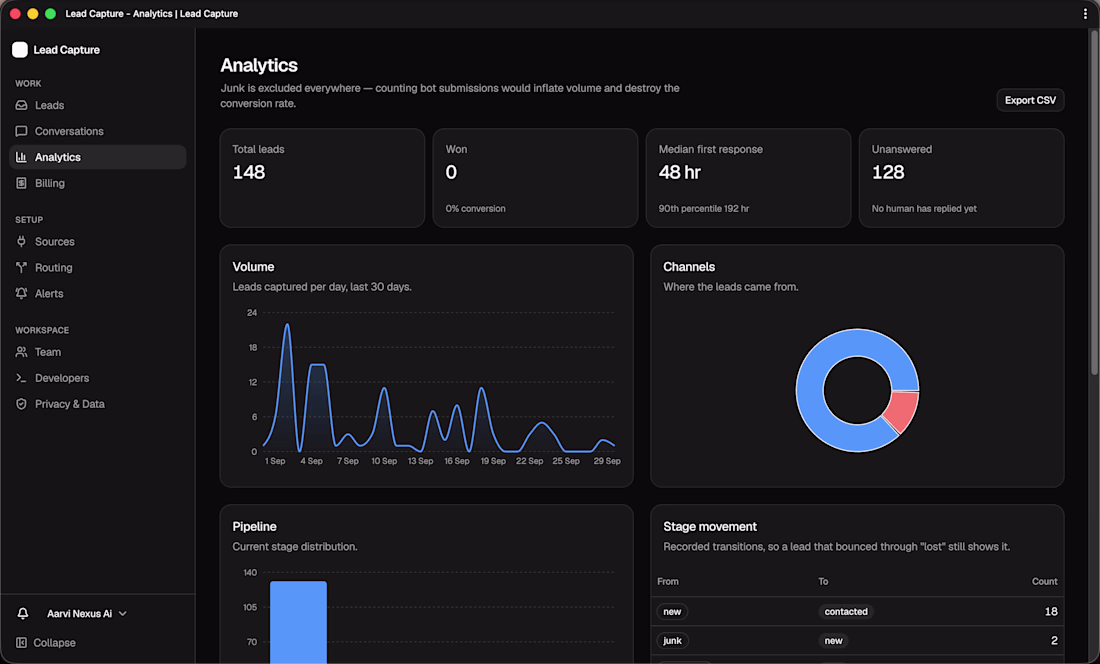Open the Privacy & Data shield icon
This screenshot has width=1100, height=664.
point(22,404)
